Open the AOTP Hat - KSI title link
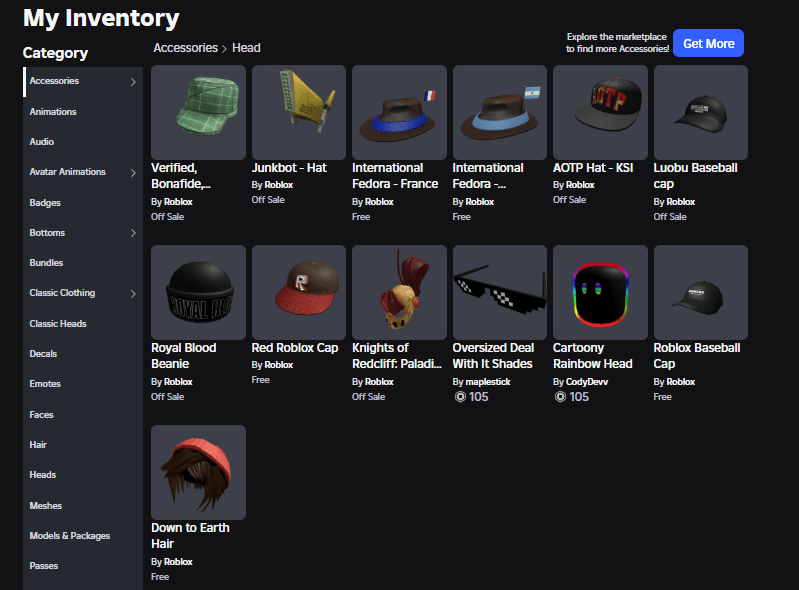Screen dimensions: 799x590 click(593, 168)
